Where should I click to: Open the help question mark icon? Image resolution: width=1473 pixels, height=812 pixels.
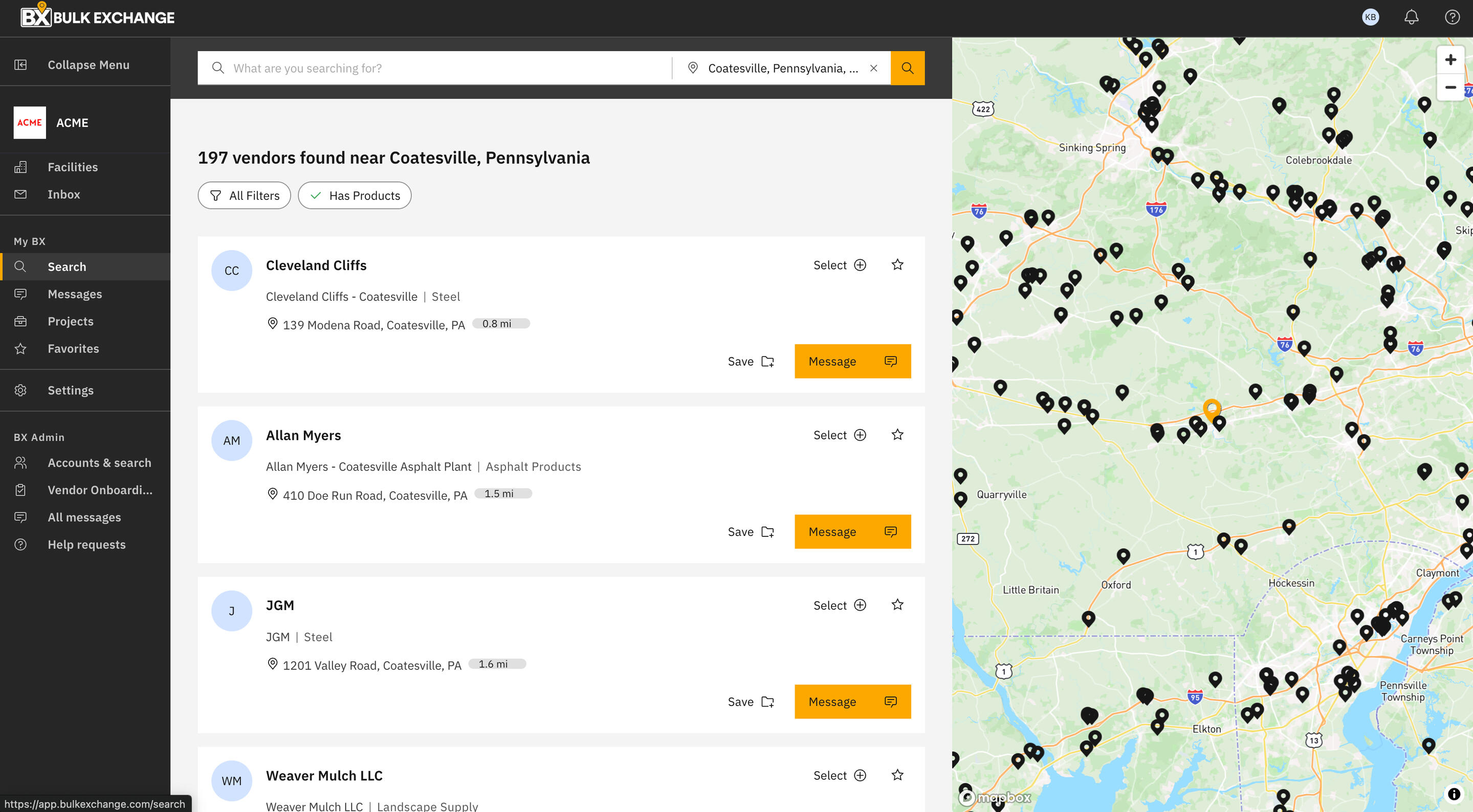pos(1452,17)
